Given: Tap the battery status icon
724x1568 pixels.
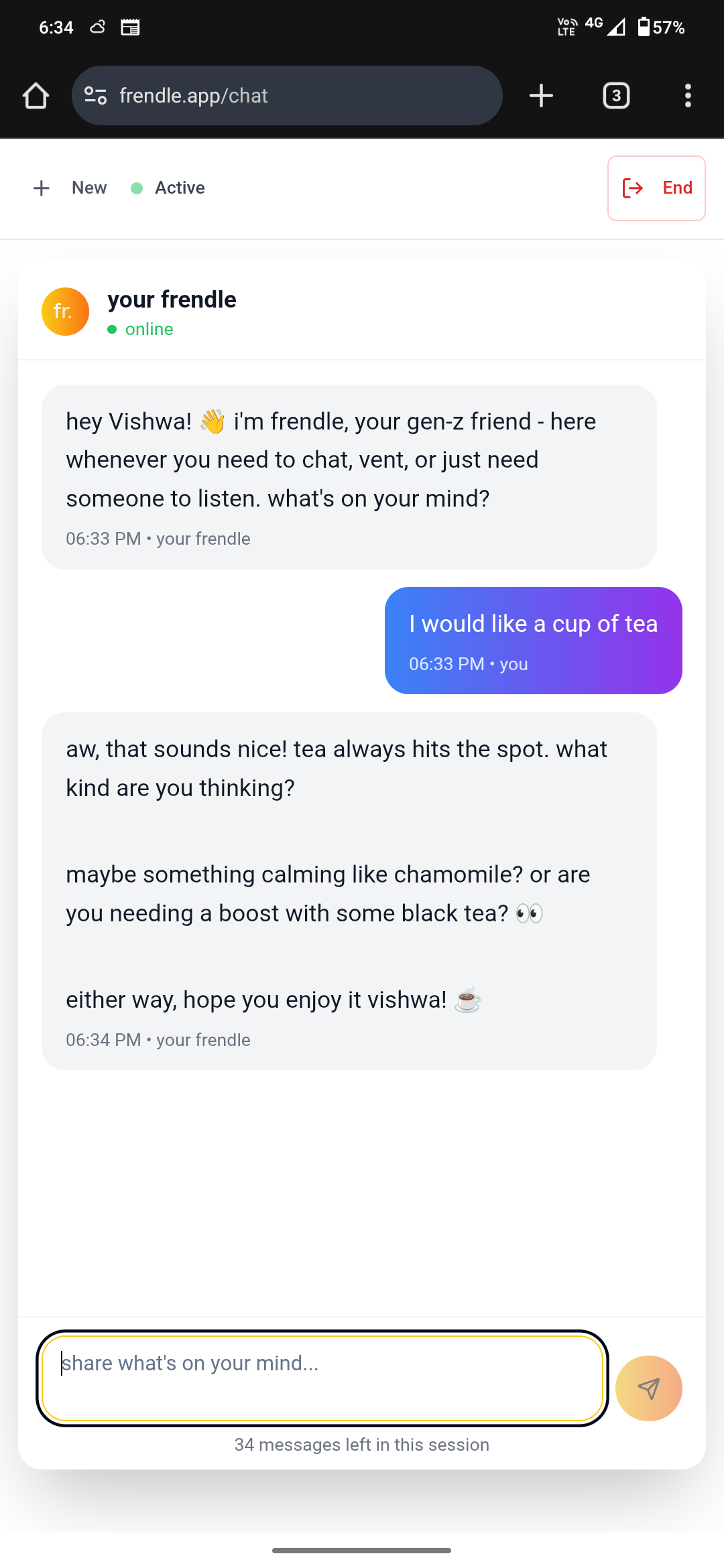Looking at the screenshot, I should point(644,27).
